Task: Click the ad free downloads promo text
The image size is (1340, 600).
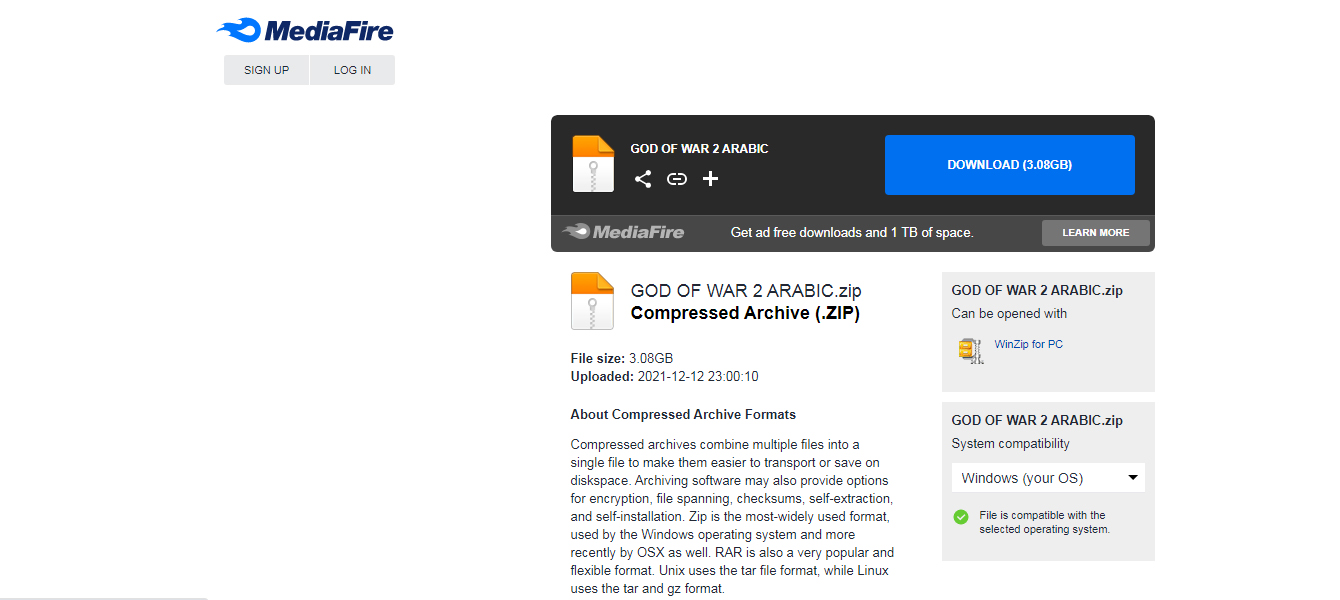Action: pos(851,232)
